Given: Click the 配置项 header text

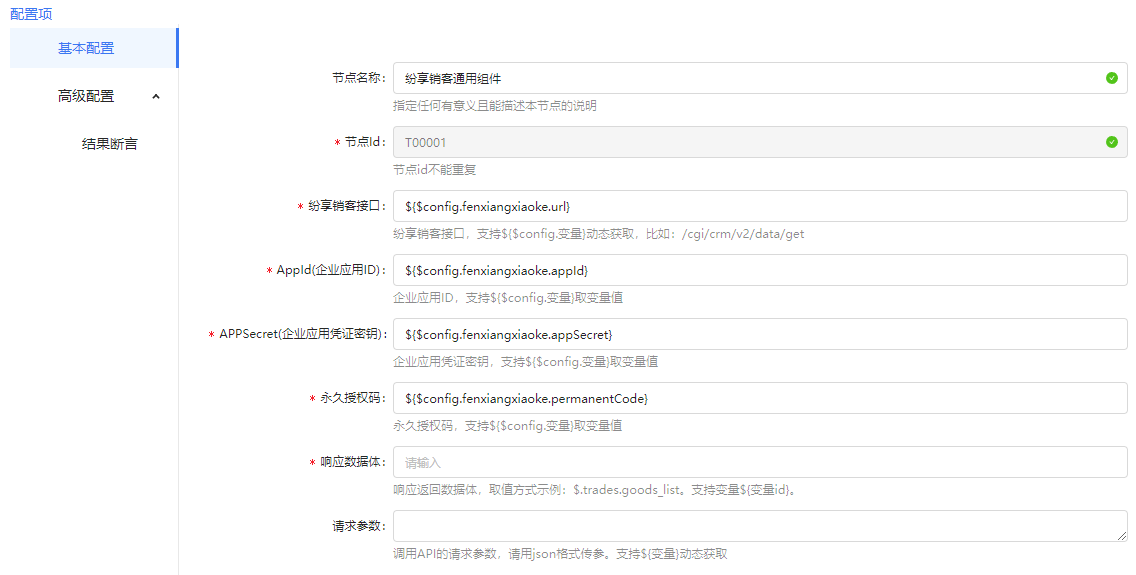Looking at the screenshot, I should tap(31, 14).
